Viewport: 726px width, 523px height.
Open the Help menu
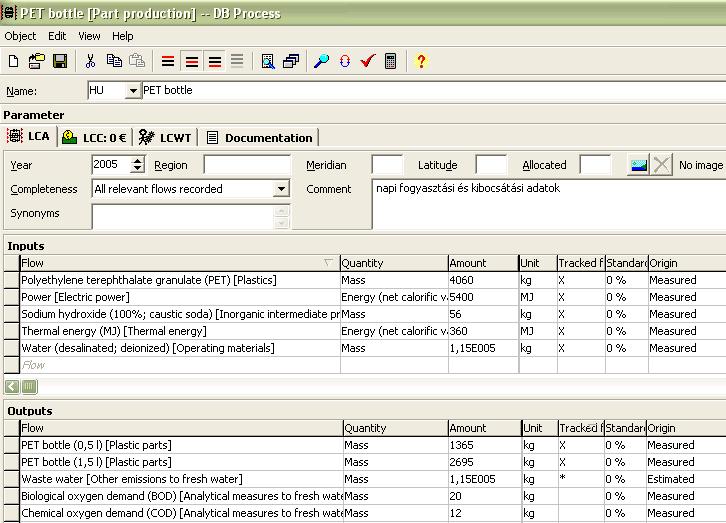point(123,36)
